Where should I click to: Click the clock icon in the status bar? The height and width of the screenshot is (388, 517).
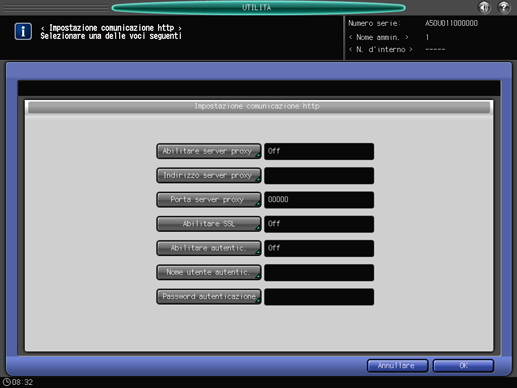(6, 382)
